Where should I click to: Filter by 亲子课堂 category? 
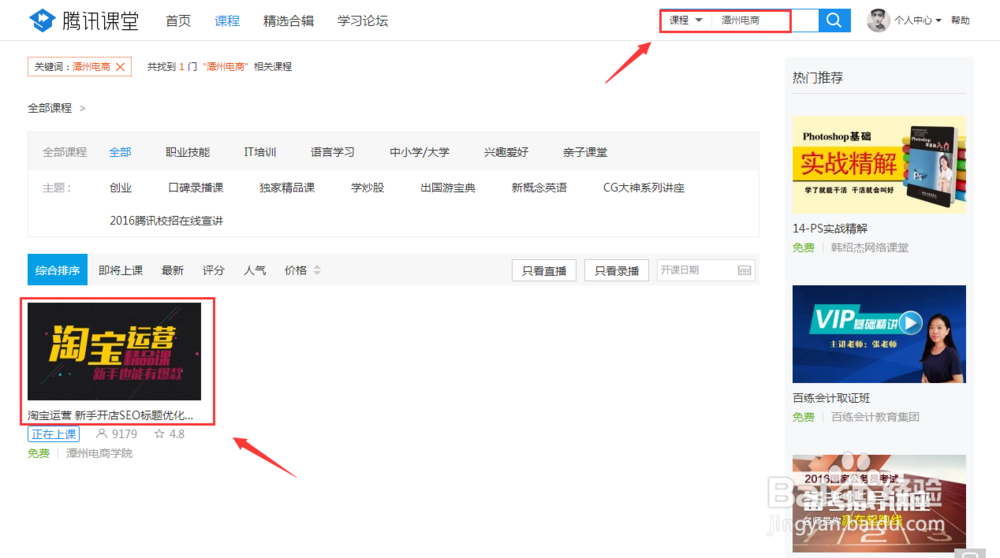(x=585, y=152)
